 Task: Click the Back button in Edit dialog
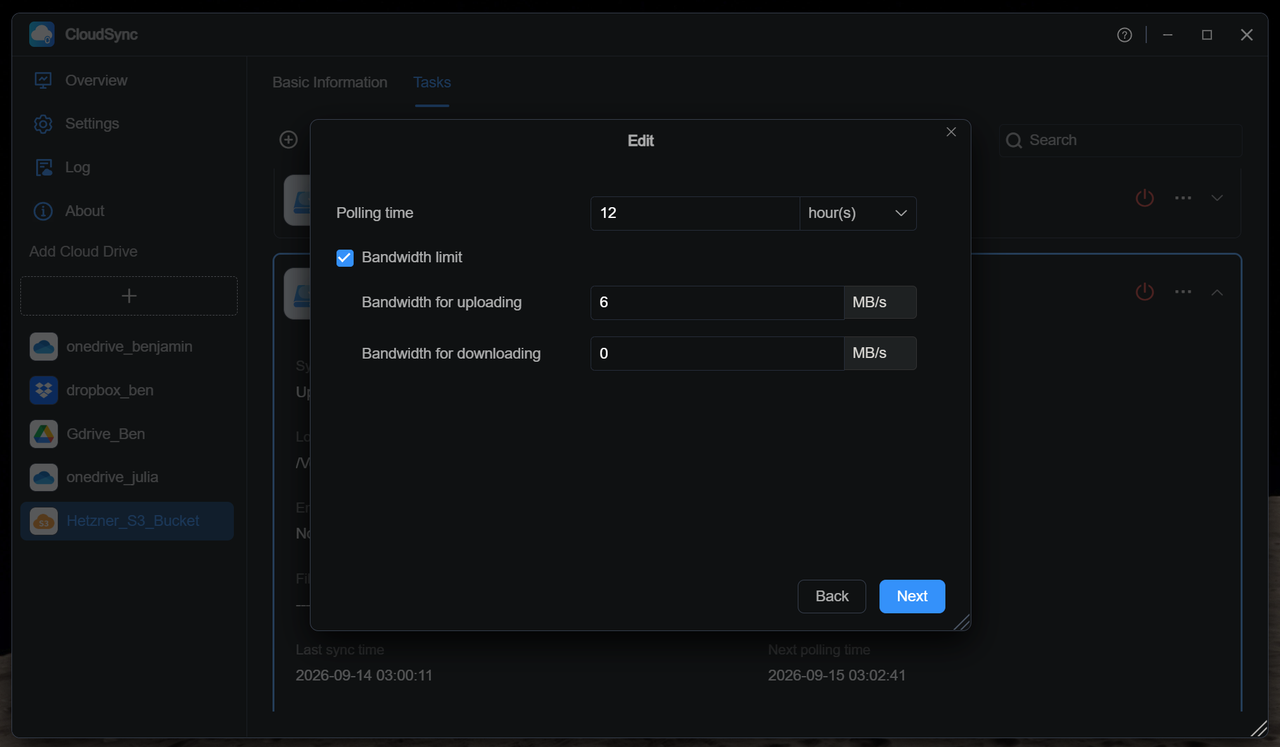click(832, 596)
